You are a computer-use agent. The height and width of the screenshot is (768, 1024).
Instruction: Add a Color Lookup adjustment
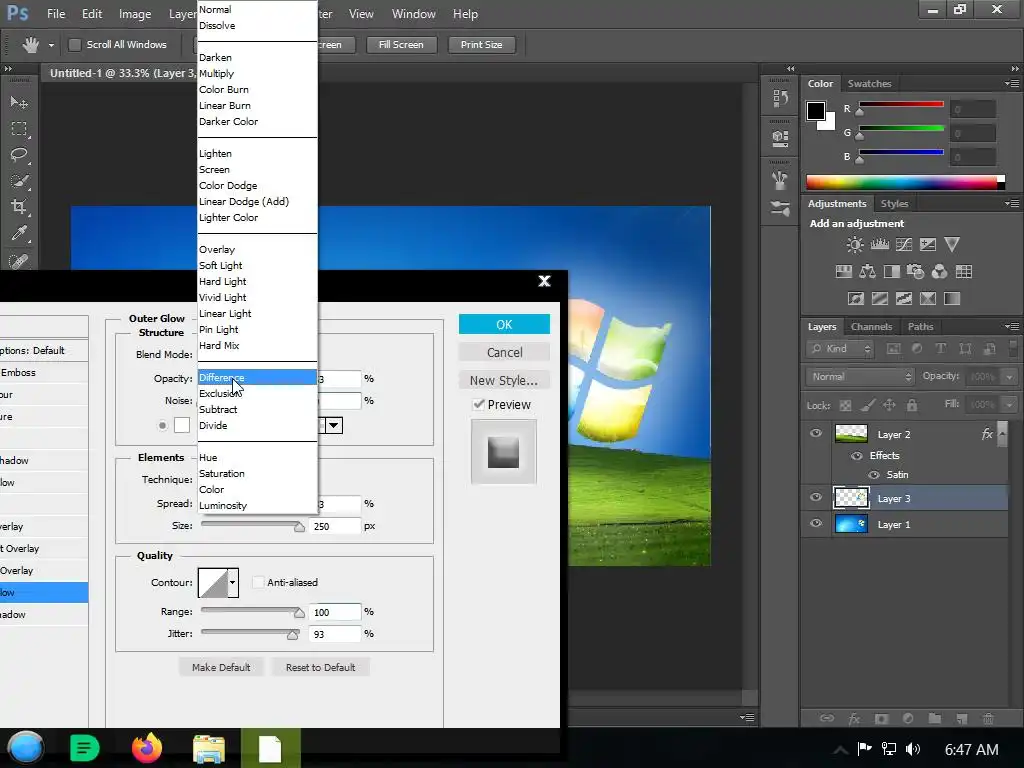click(x=963, y=272)
